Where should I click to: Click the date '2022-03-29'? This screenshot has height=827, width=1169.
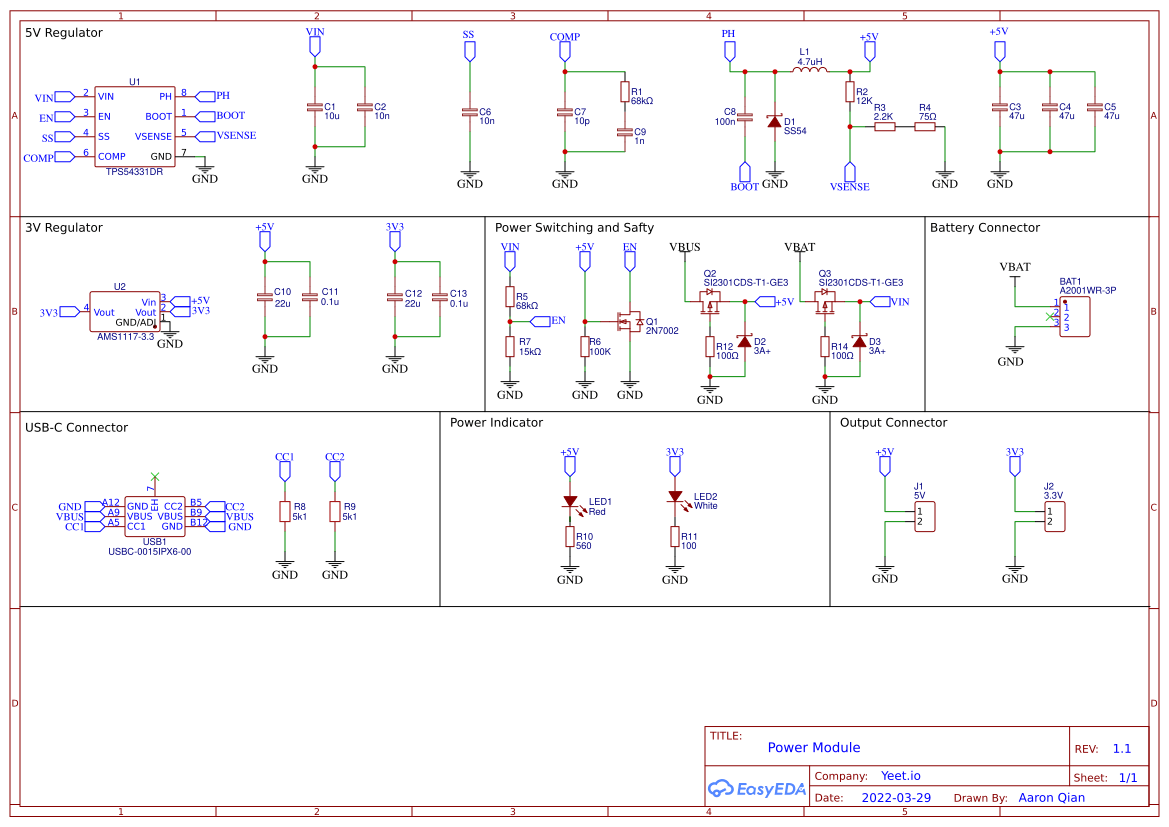pyautogui.click(x=896, y=797)
